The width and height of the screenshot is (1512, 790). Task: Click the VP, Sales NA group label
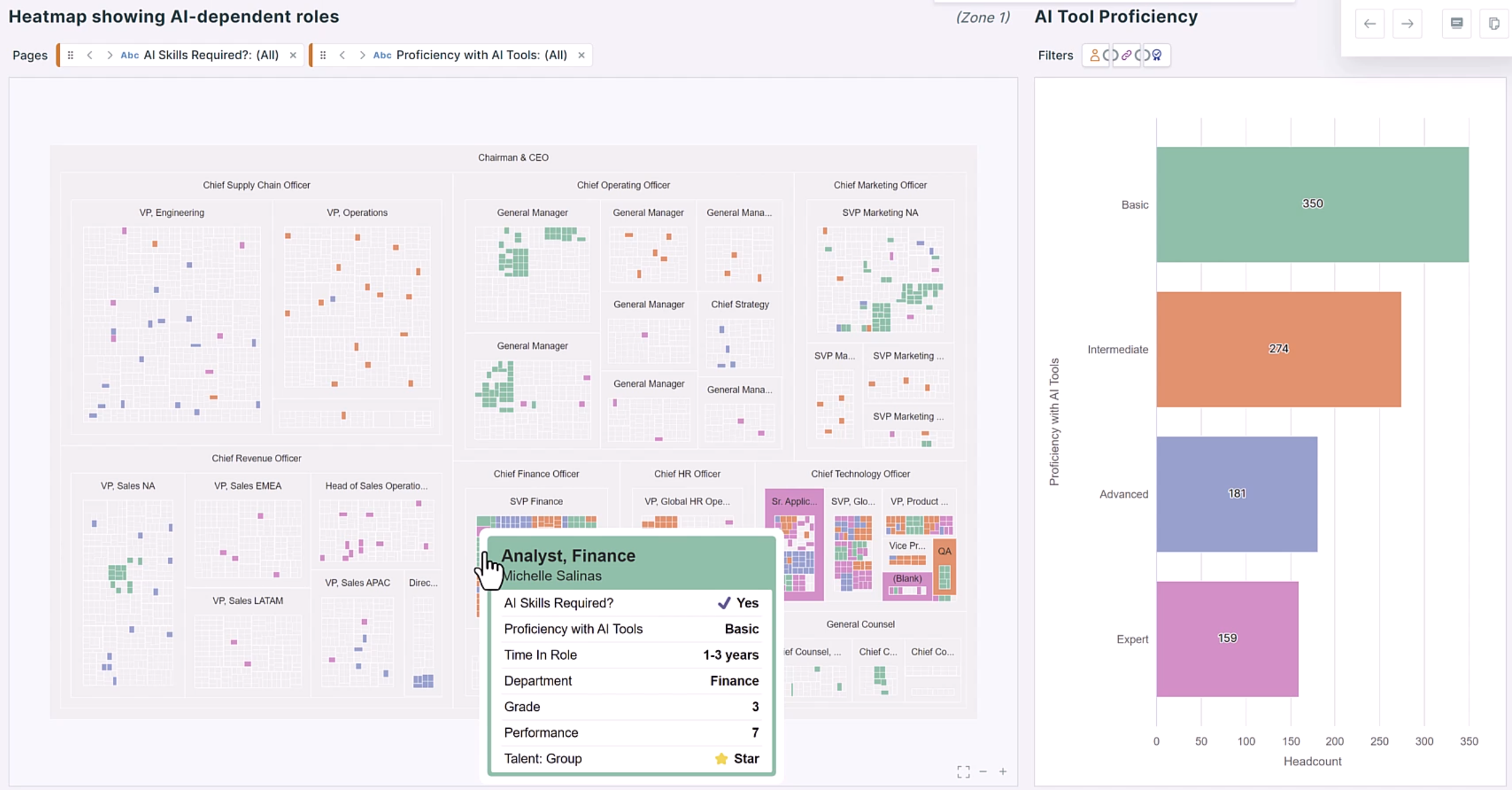127,486
